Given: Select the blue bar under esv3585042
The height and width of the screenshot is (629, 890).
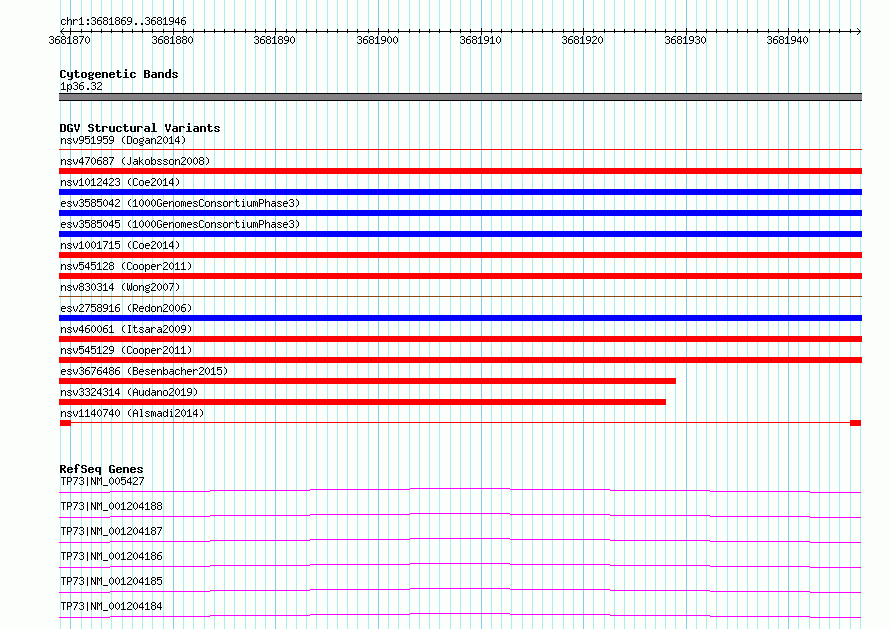Looking at the screenshot, I should click(460, 213).
